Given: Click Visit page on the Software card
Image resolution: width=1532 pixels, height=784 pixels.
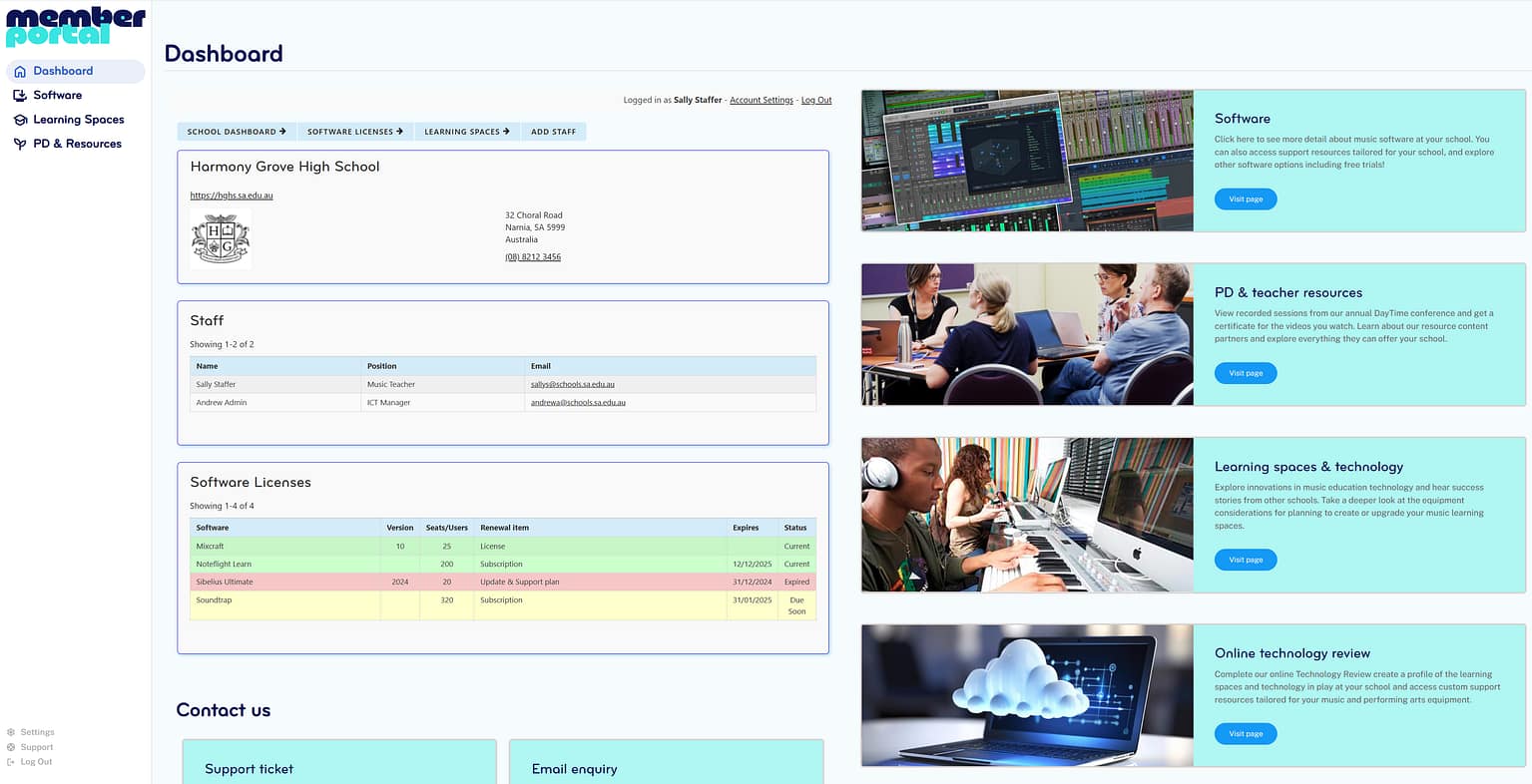Looking at the screenshot, I should point(1245,198).
